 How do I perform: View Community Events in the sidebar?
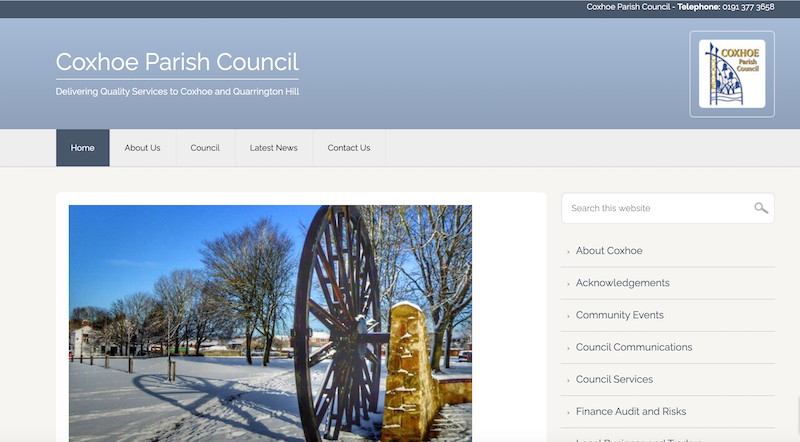[x=619, y=315]
